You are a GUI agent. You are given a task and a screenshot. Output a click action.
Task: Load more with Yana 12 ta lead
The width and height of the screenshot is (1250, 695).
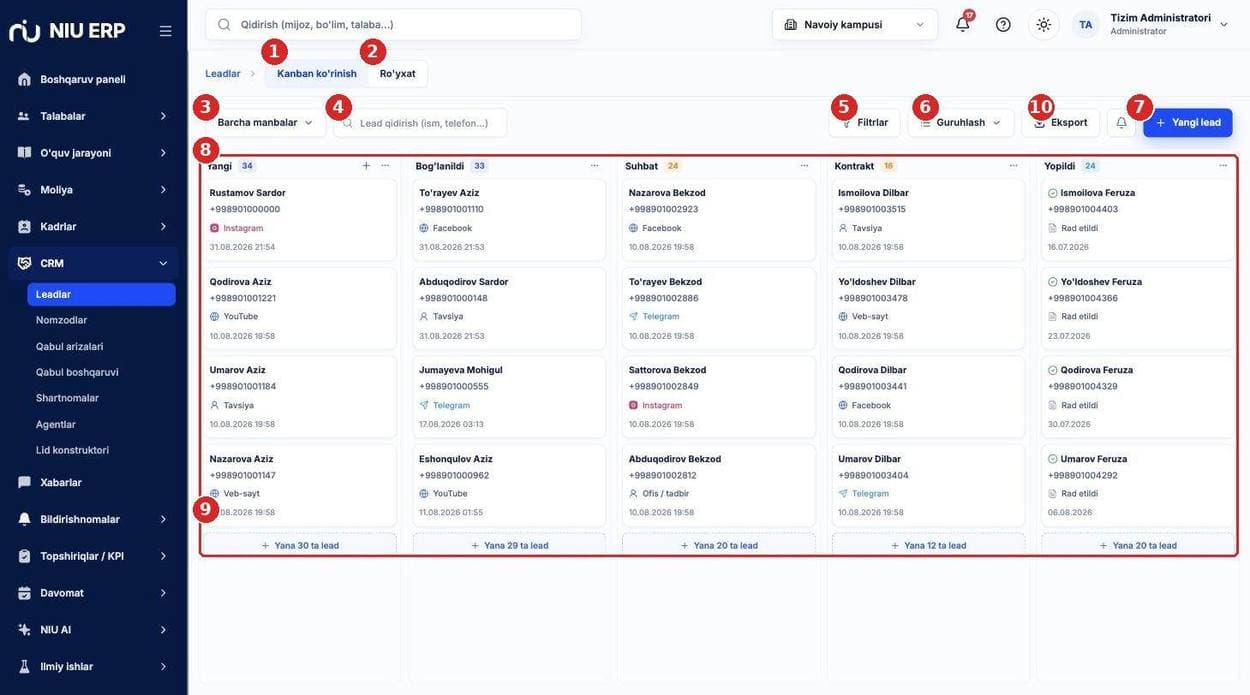tap(928, 545)
